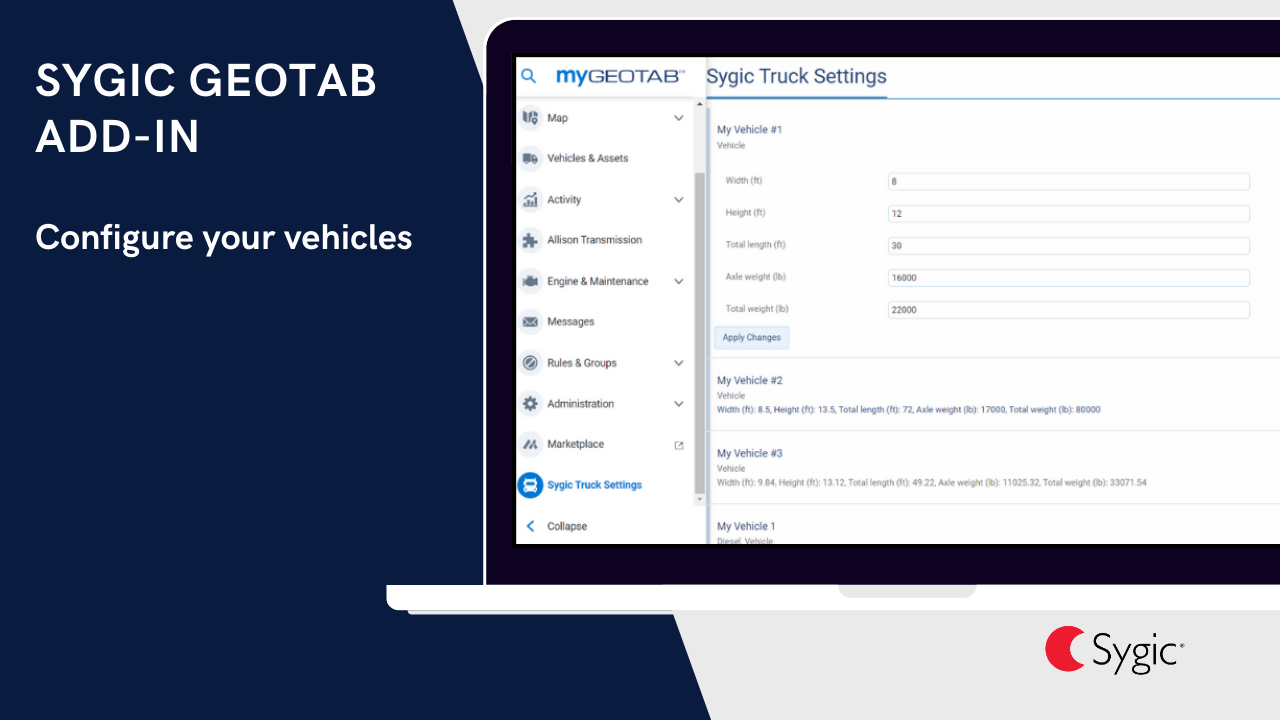Click the Administration gear icon

(x=530, y=403)
